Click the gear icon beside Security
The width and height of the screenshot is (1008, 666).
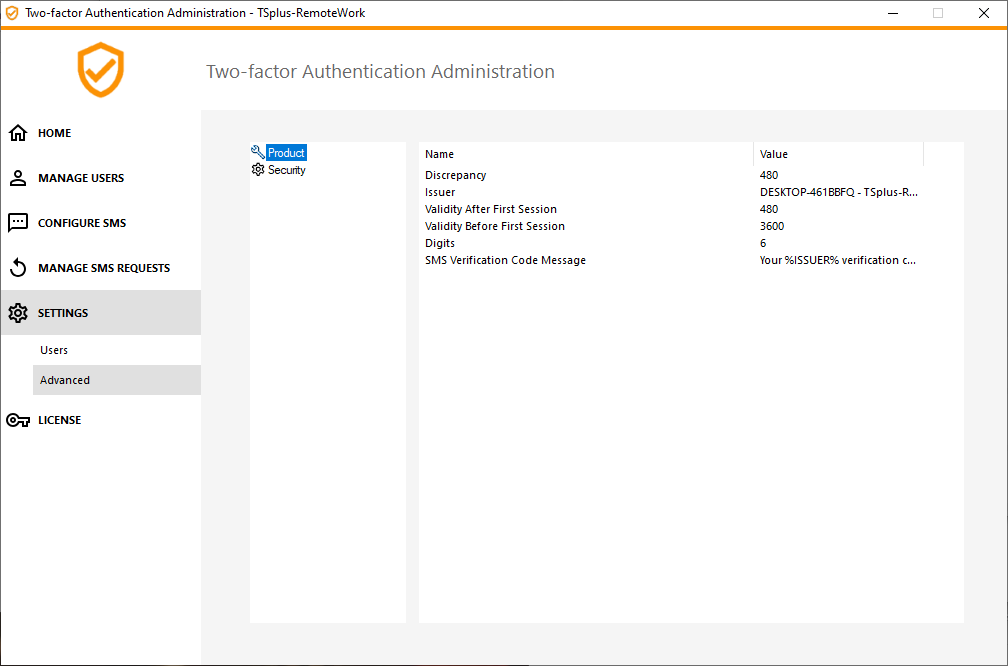click(x=257, y=169)
